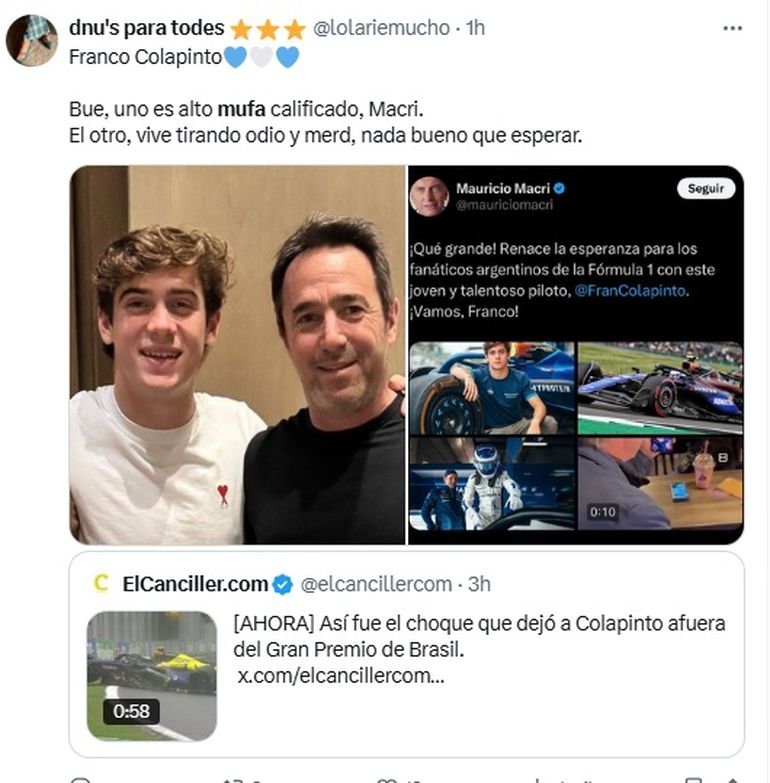Open the [AHORA] quoted post text
Screen dimensions: 770x783
pos(478,635)
